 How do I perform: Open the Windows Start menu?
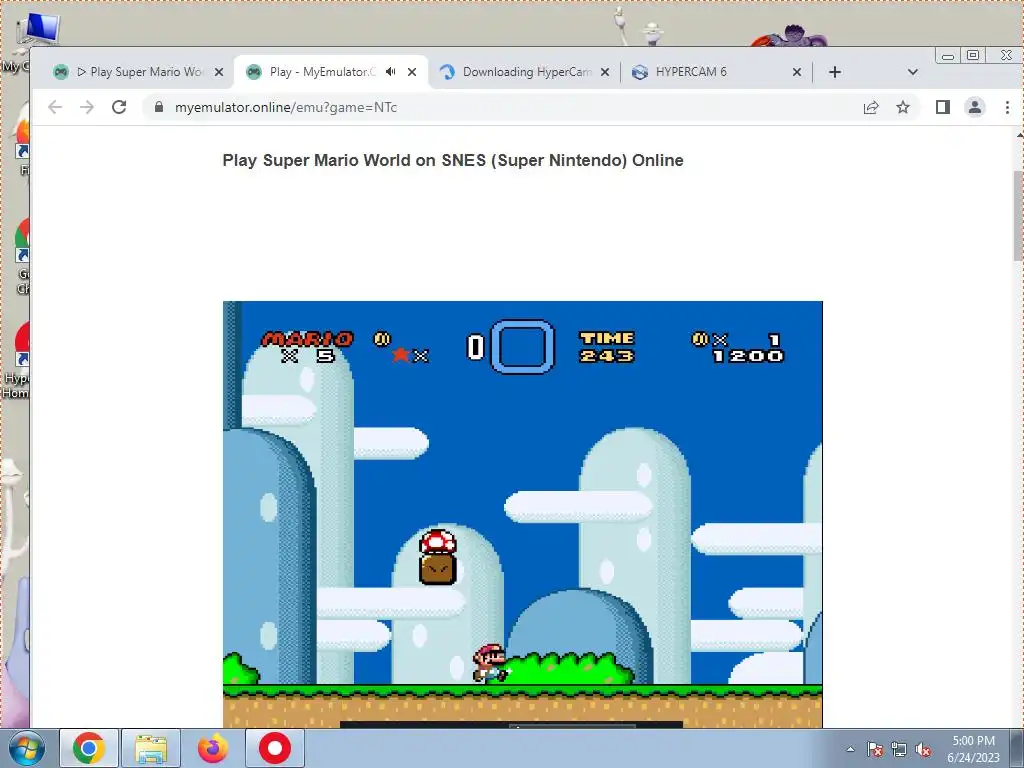pyautogui.click(x=27, y=748)
